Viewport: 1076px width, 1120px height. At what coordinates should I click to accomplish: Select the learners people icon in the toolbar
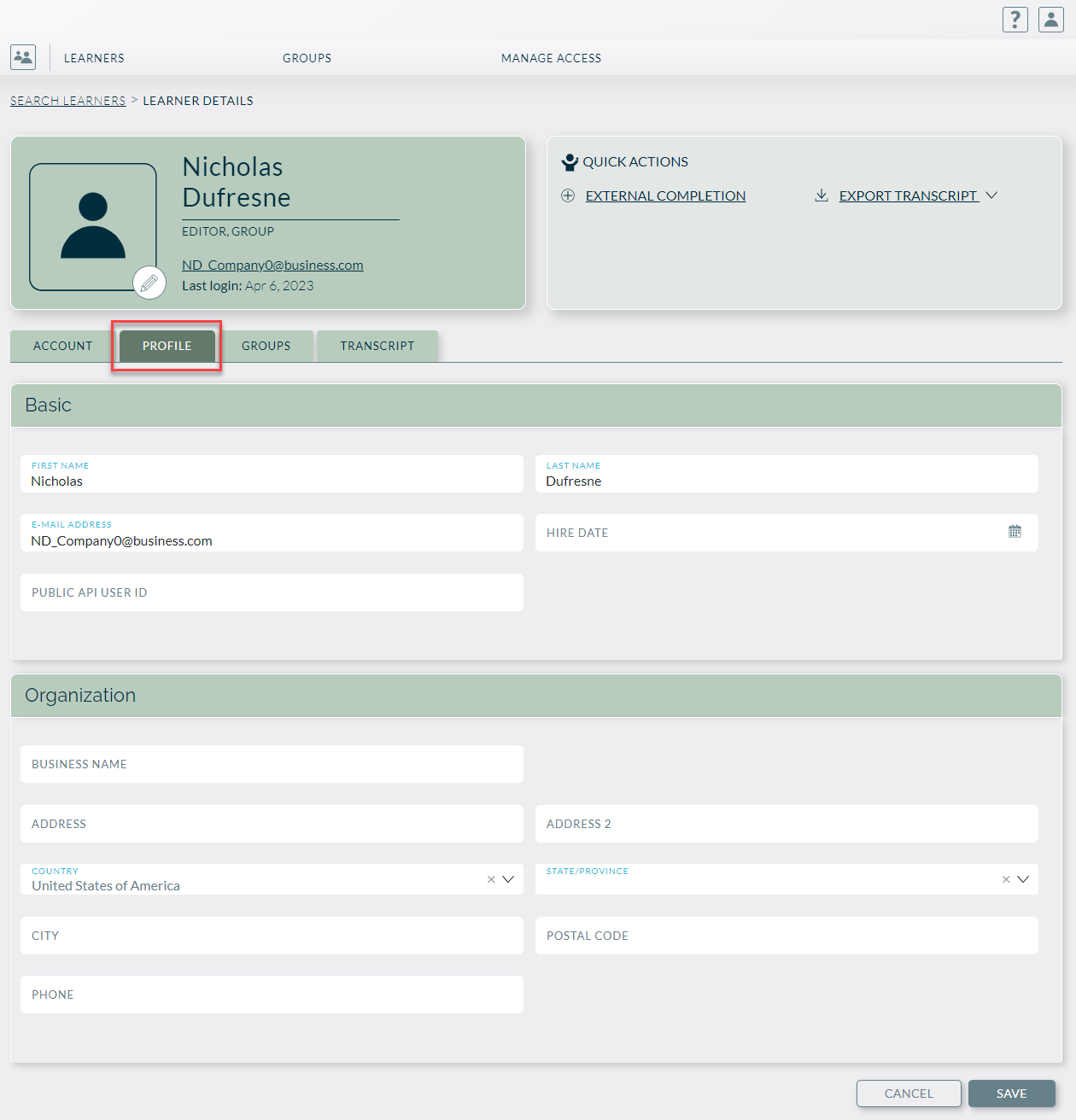click(x=22, y=57)
